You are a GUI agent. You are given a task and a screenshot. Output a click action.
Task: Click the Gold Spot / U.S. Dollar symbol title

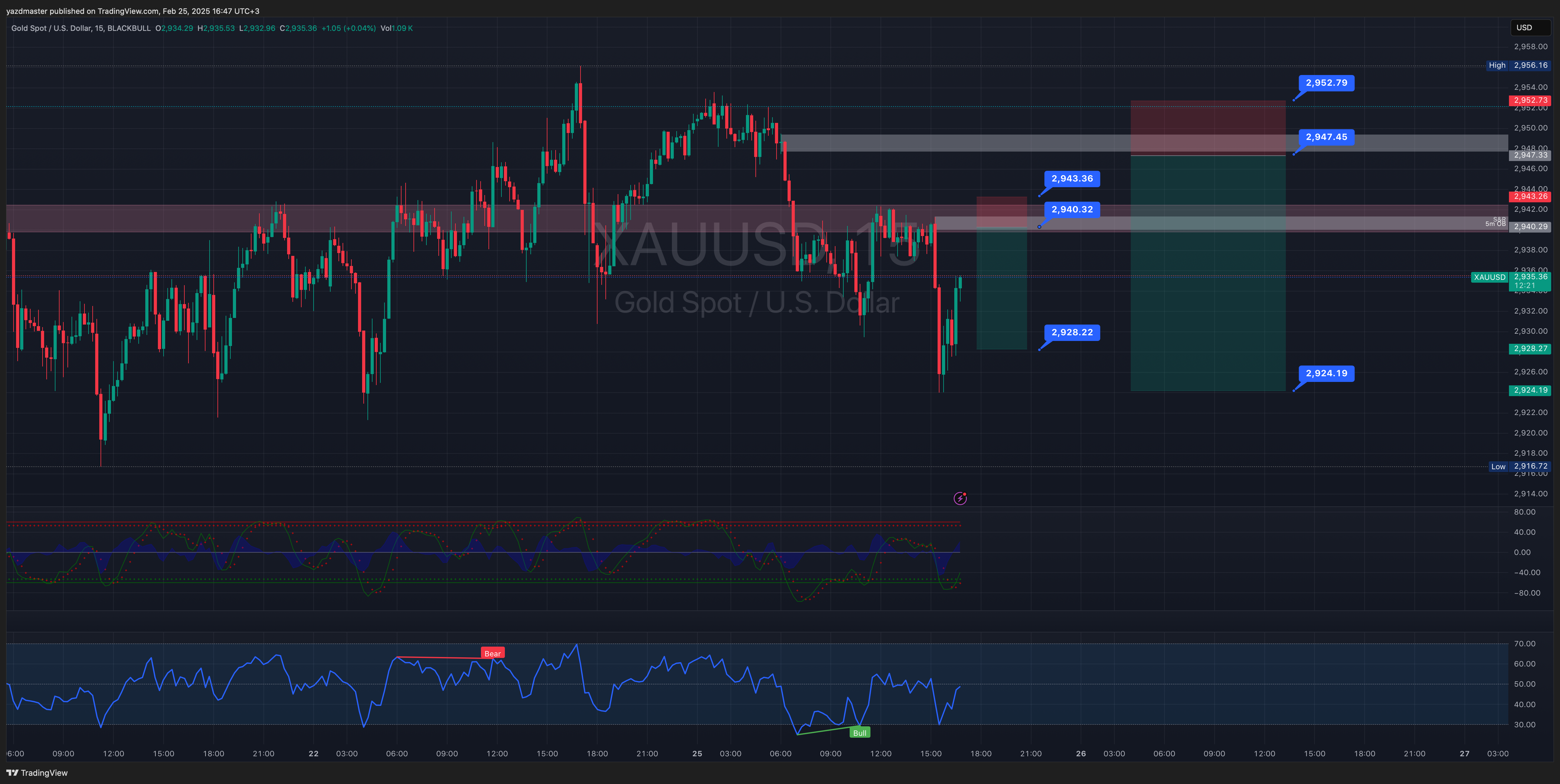tap(81, 28)
